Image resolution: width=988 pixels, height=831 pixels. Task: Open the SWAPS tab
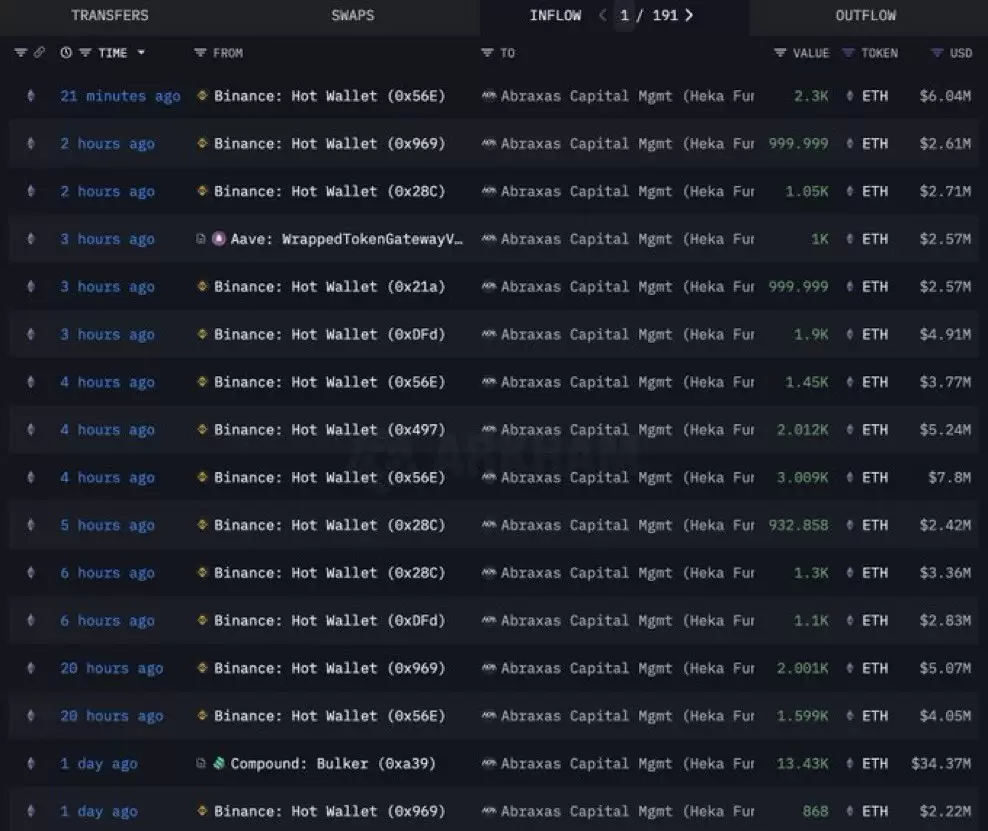[353, 16]
